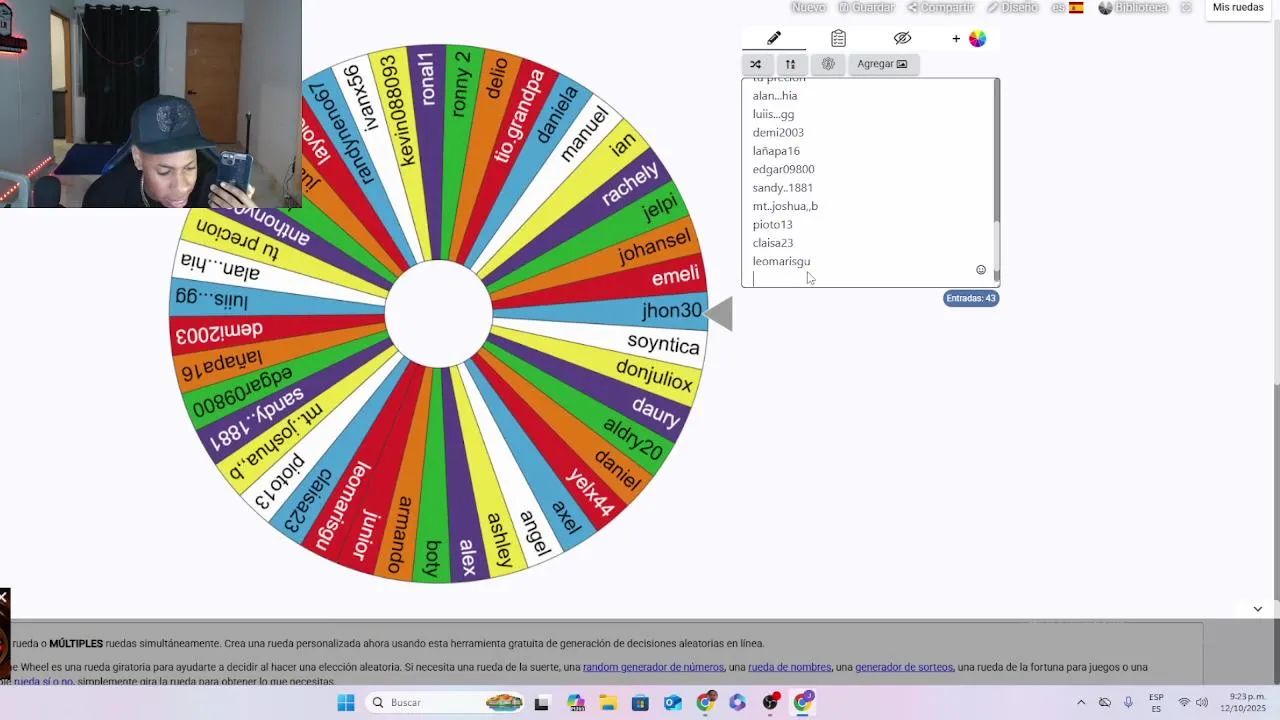Close the ad with X at left edge
This screenshot has width=1280, height=720.
click(4, 597)
